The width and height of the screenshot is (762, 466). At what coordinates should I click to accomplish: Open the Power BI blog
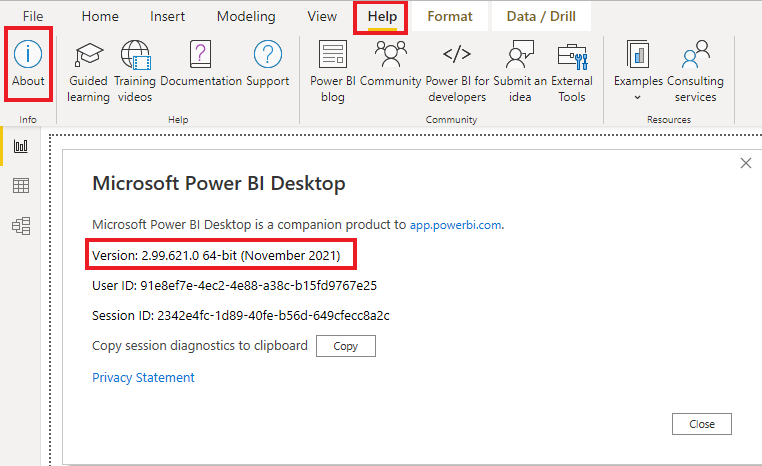(333, 72)
